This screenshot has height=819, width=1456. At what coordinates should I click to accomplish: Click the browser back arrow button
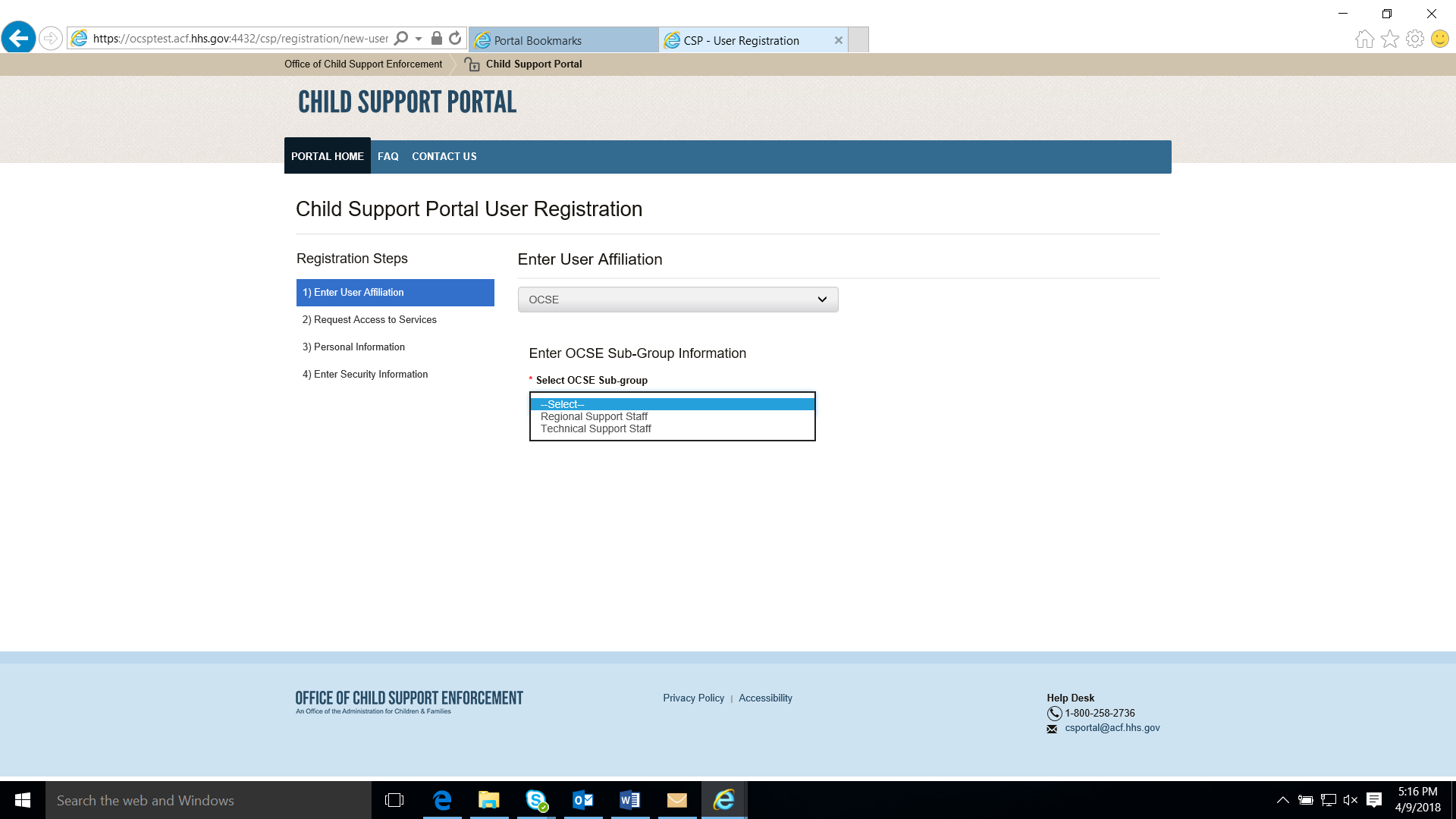18,38
